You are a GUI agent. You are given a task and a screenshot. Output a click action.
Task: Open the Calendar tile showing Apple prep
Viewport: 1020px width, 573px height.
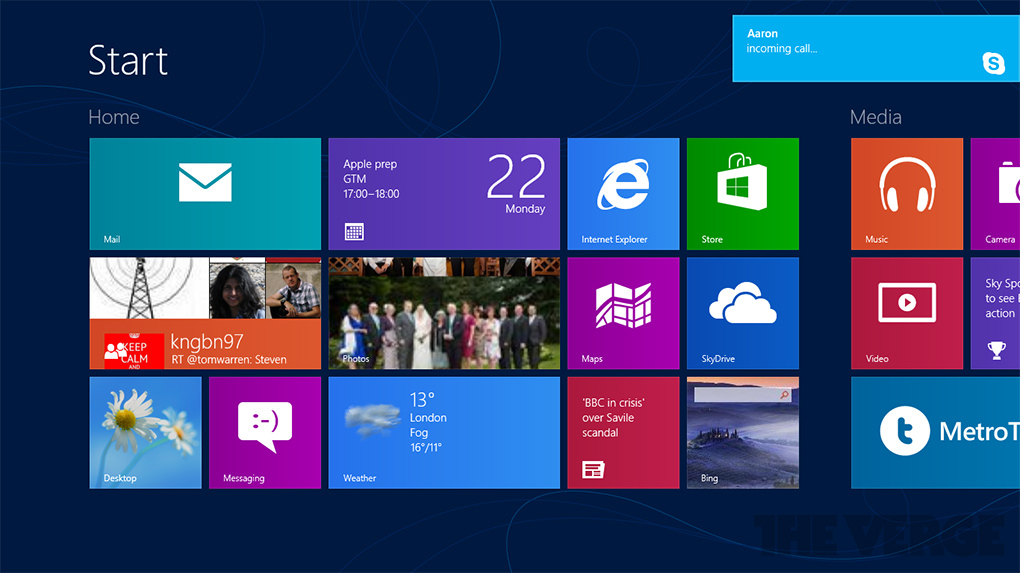click(444, 194)
